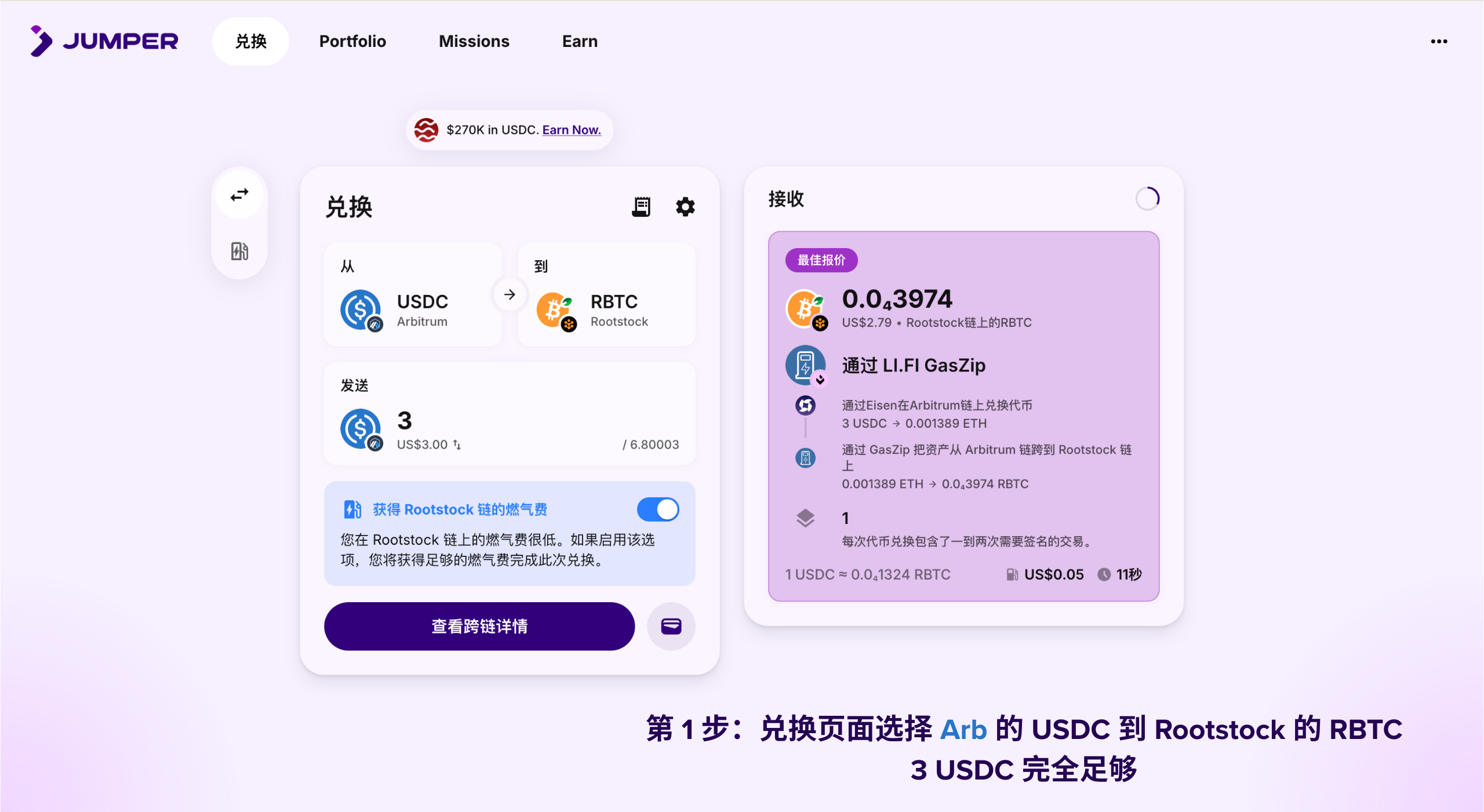Click the Jumper logo
The height and width of the screenshot is (812, 1484).
pos(104,41)
